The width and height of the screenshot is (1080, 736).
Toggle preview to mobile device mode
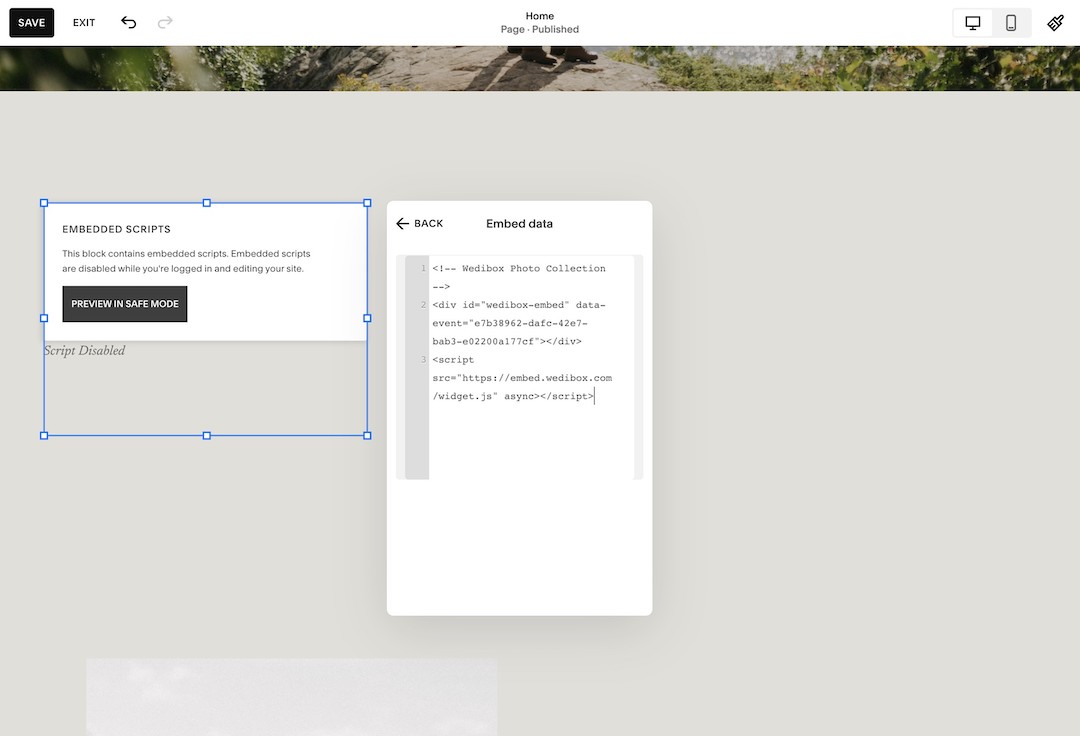click(1010, 22)
